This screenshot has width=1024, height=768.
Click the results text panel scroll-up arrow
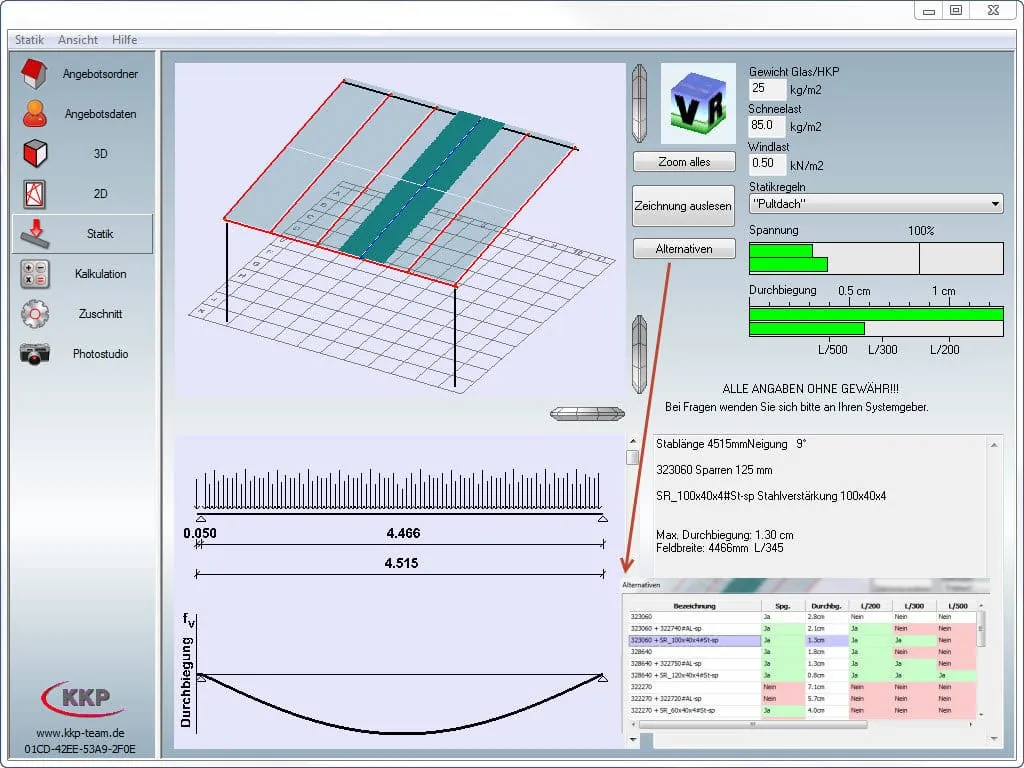pyautogui.click(x=994, y=445)
